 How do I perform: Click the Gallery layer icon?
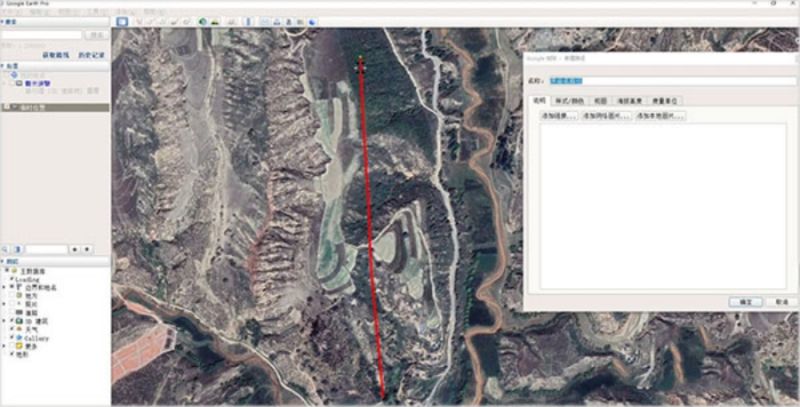pyautogui.click(x=19, y=338)
